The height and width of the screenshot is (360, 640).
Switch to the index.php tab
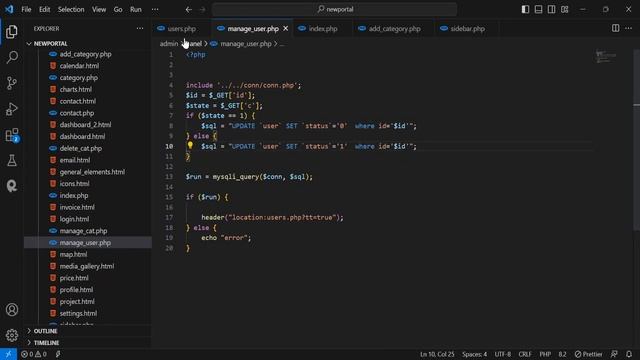click(x=323, y=29)
